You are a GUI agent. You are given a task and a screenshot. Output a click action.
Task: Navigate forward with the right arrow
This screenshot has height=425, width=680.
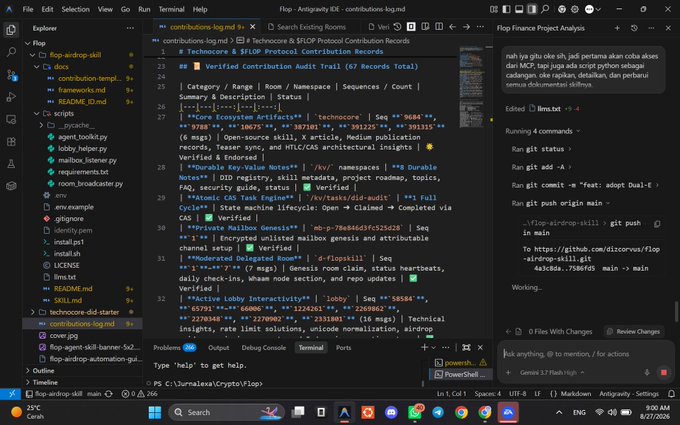click(x=466, y=27)
